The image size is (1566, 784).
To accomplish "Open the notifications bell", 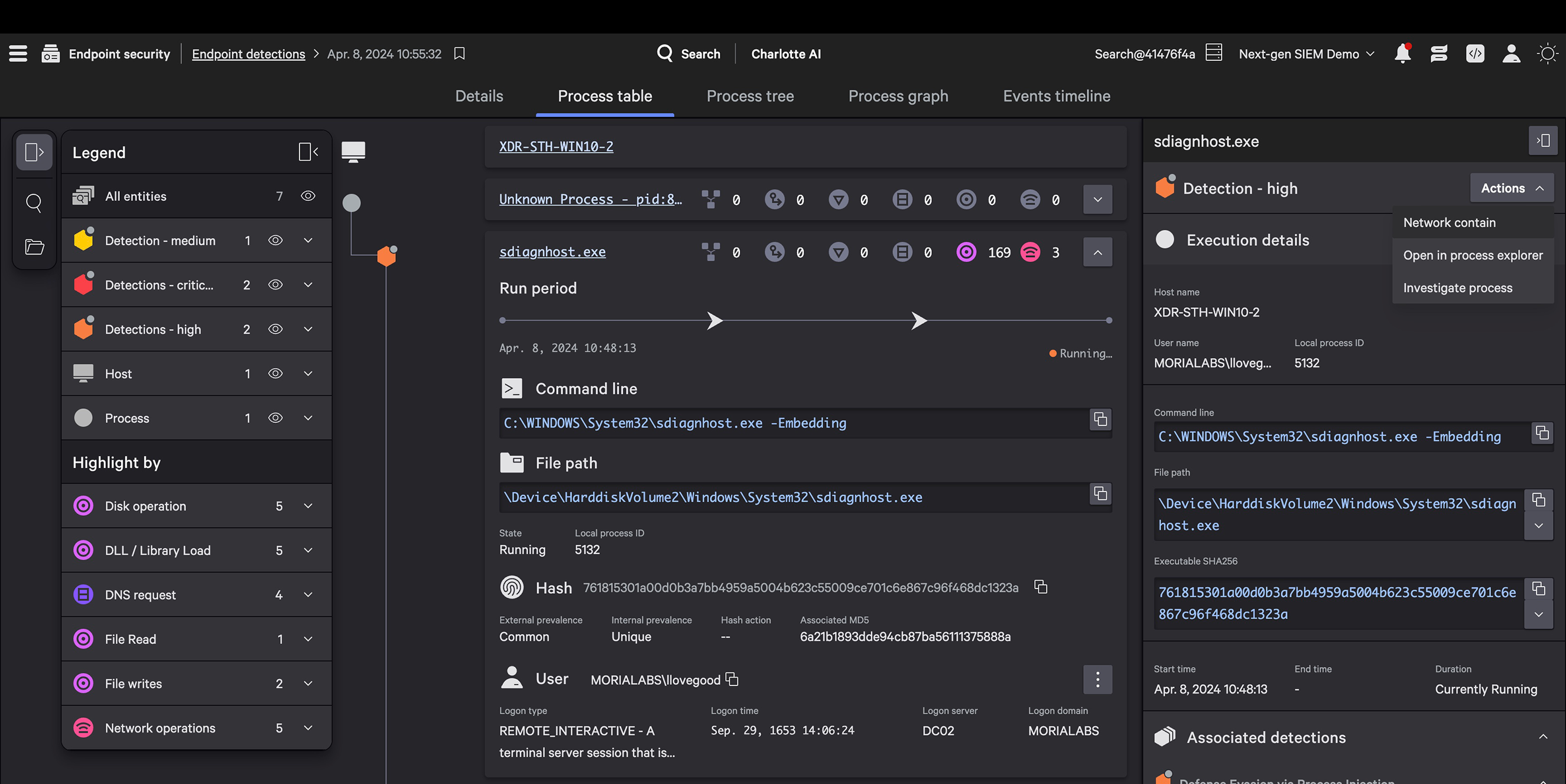I will (x=1403, y=54).
